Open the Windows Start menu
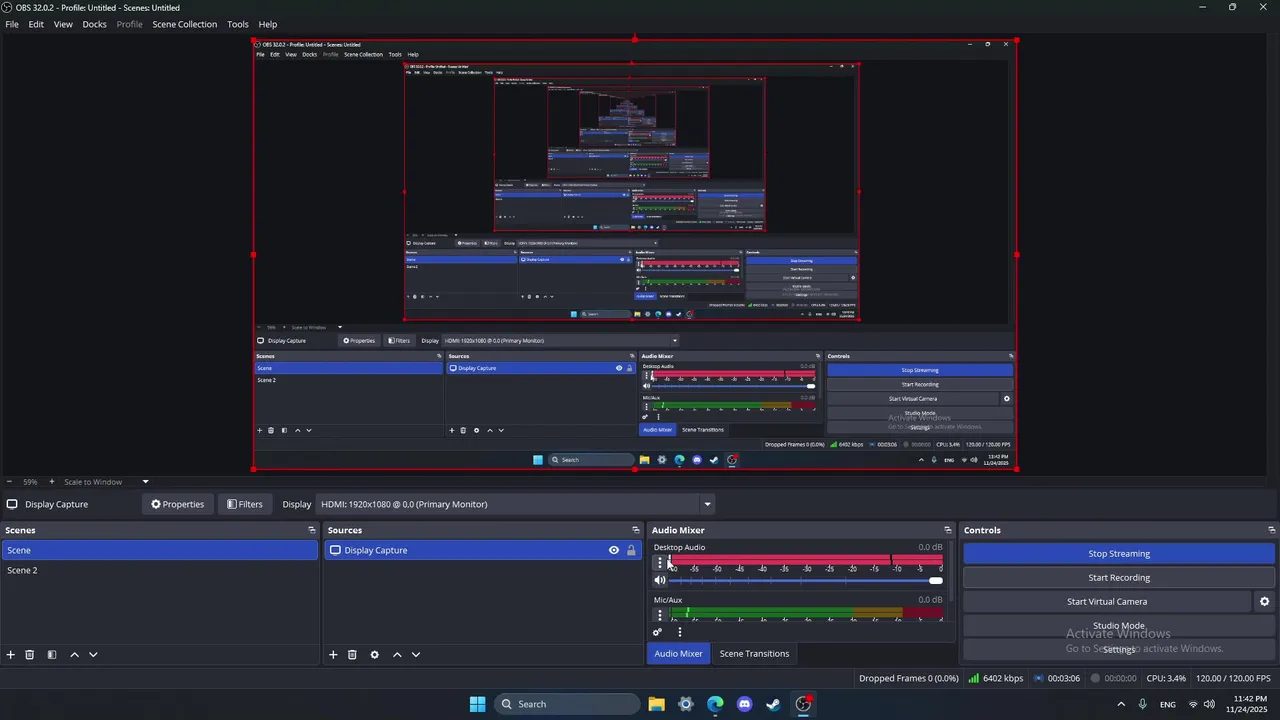 pos(477,704)
